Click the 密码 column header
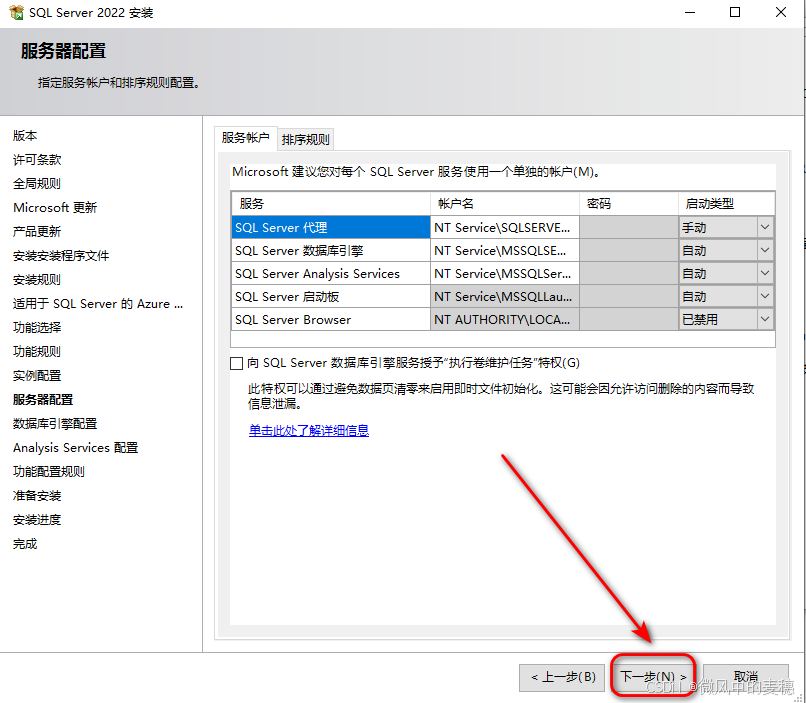This screenshot has height=703, width=806. [629, 204]
